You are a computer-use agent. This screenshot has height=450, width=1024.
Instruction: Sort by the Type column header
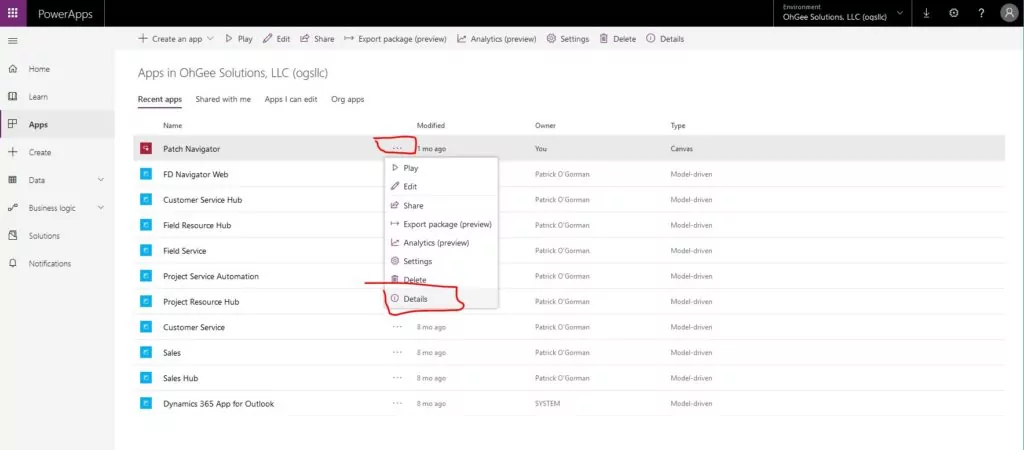point(678,125)
